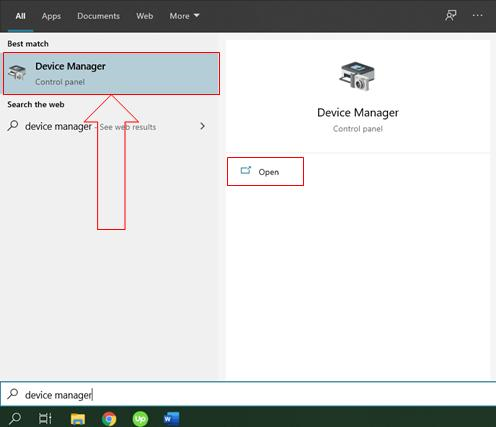Expand web result chevron arrow

[x=202, y=126]
